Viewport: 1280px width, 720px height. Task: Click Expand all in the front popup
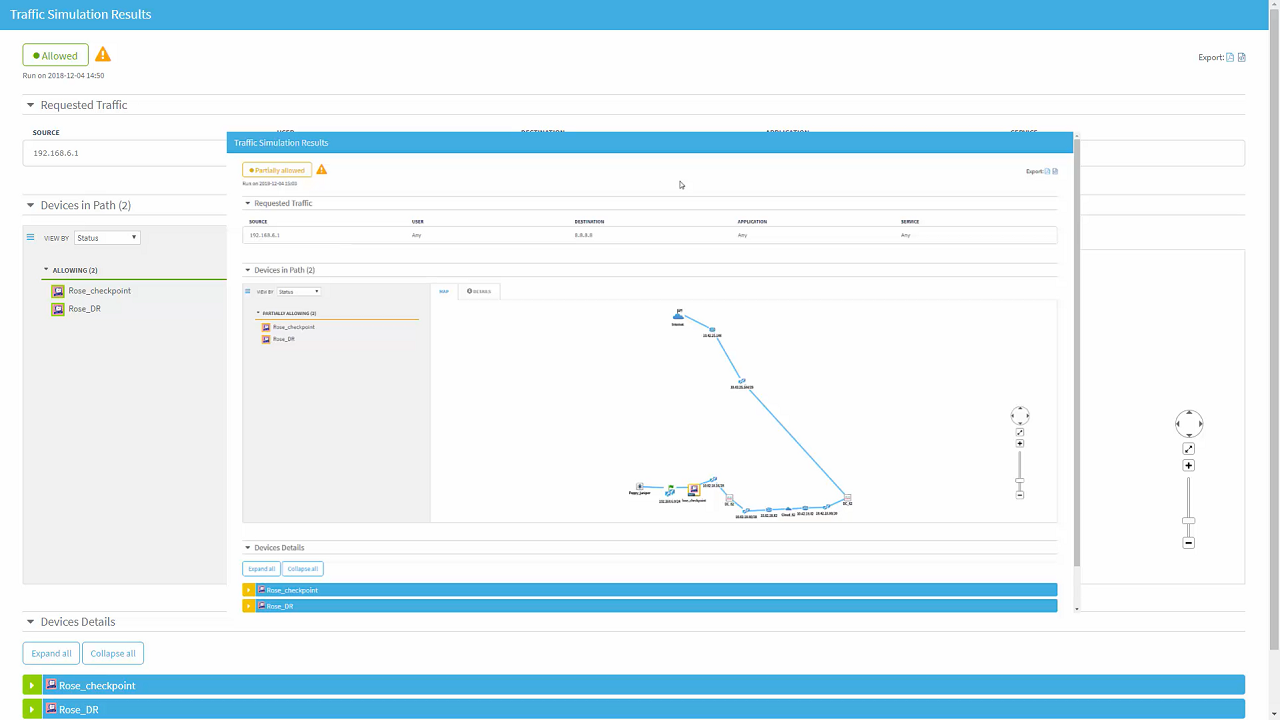(262, 569)
